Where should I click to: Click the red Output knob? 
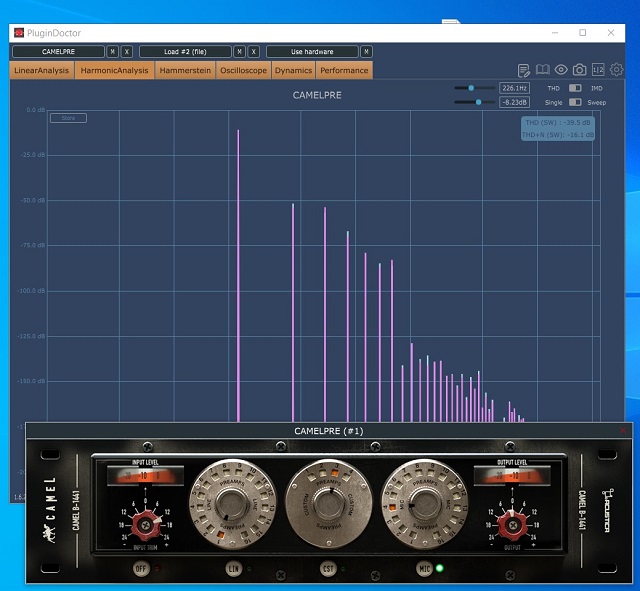512,525
